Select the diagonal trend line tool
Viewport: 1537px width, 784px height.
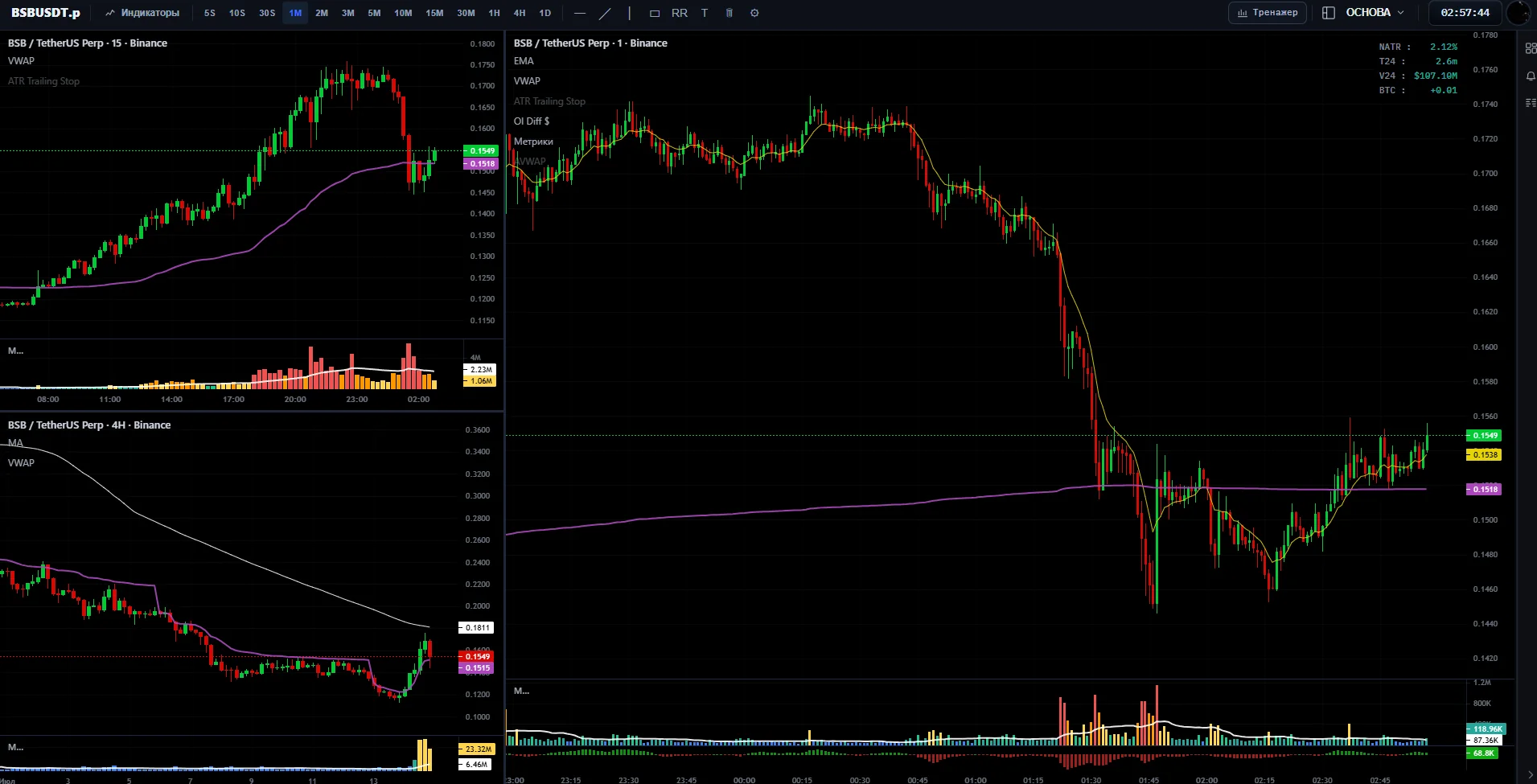tap(605, 13)
